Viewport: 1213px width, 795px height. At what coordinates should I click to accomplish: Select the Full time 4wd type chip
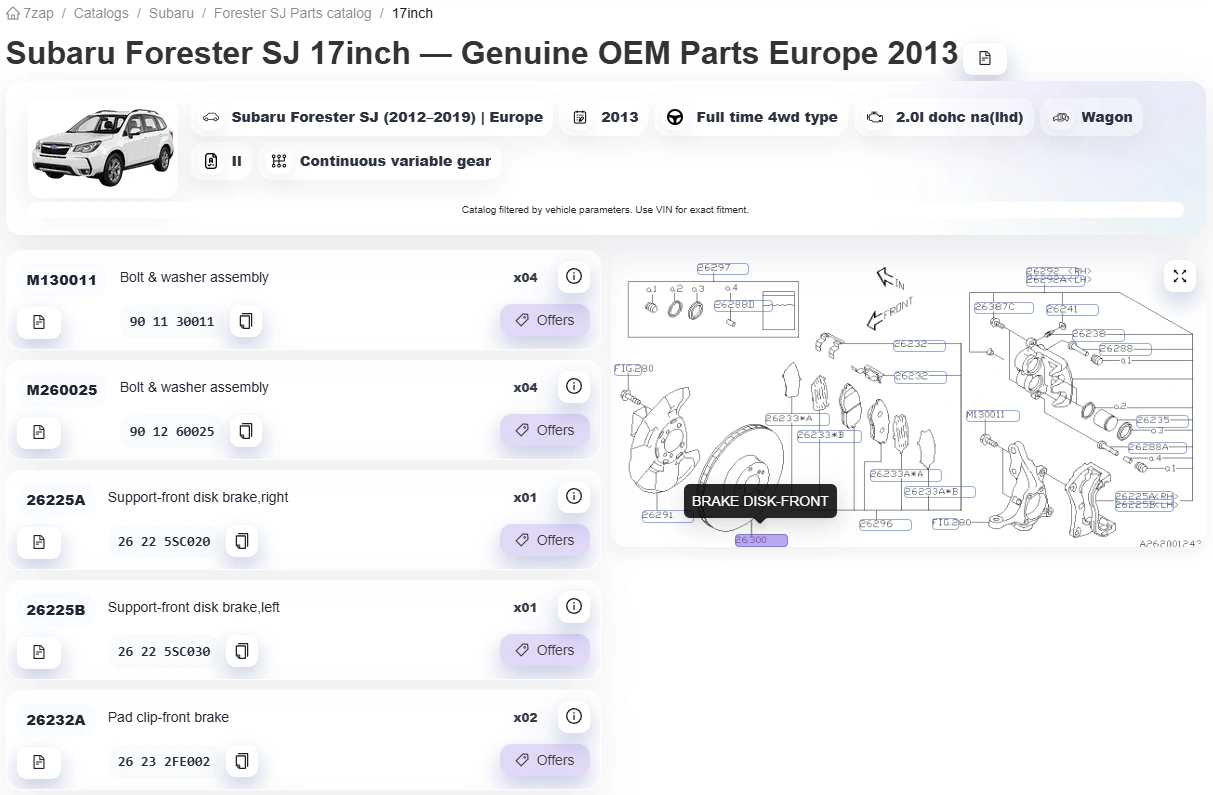[x=752, y=117]
